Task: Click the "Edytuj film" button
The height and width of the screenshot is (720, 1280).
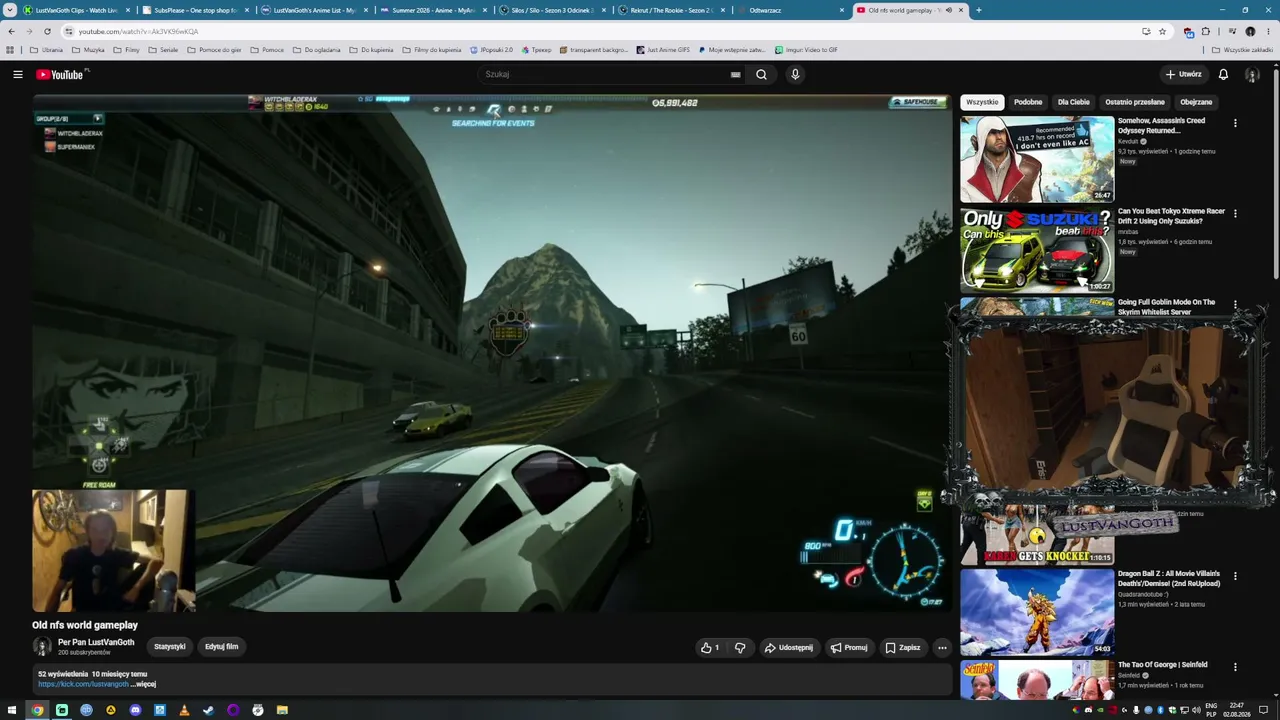Action: click(x=222, y=647)
